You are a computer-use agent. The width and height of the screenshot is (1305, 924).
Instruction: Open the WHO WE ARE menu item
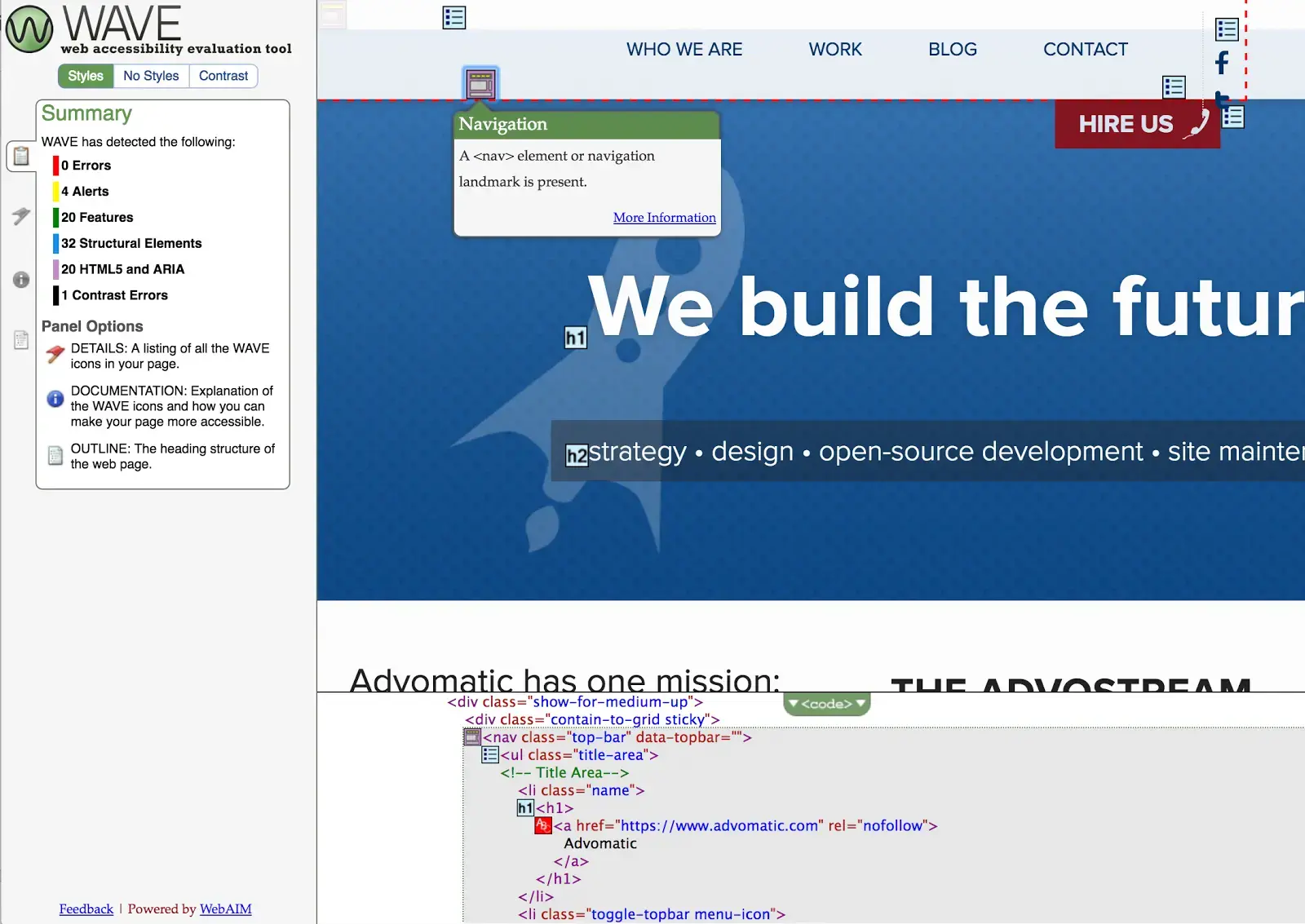coord(684,50)
